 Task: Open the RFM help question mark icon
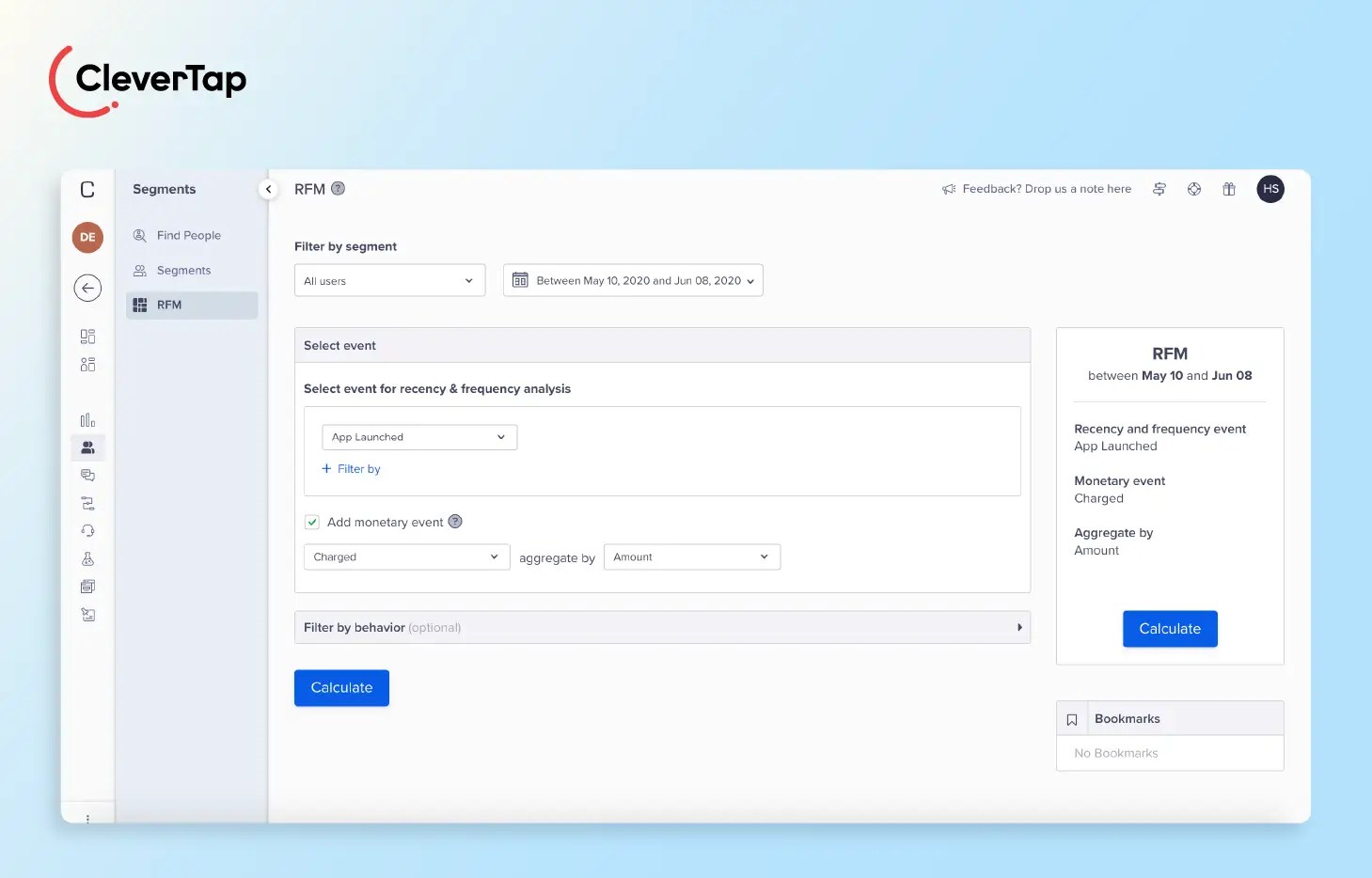click(x=338, y=188)
